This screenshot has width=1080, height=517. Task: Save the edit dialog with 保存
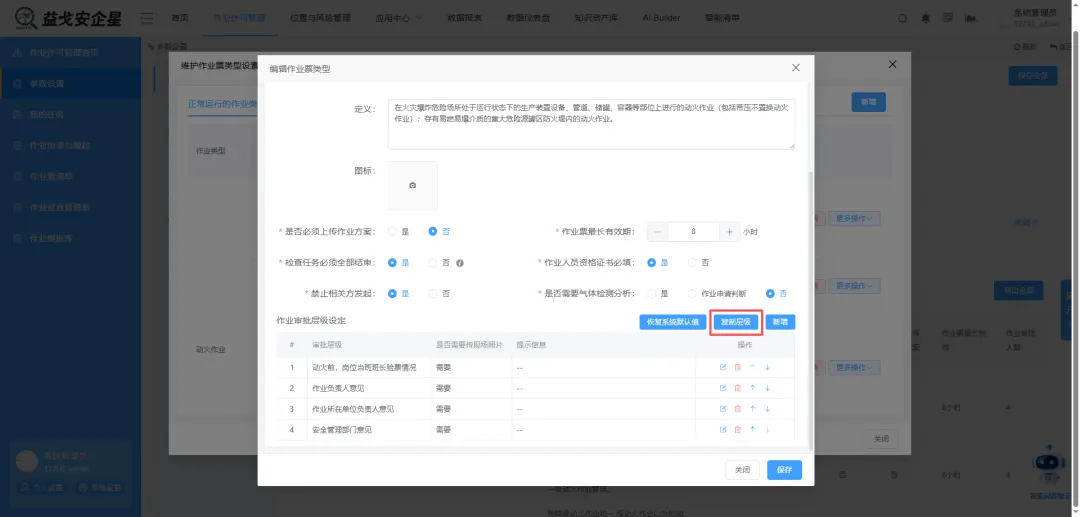785,469
